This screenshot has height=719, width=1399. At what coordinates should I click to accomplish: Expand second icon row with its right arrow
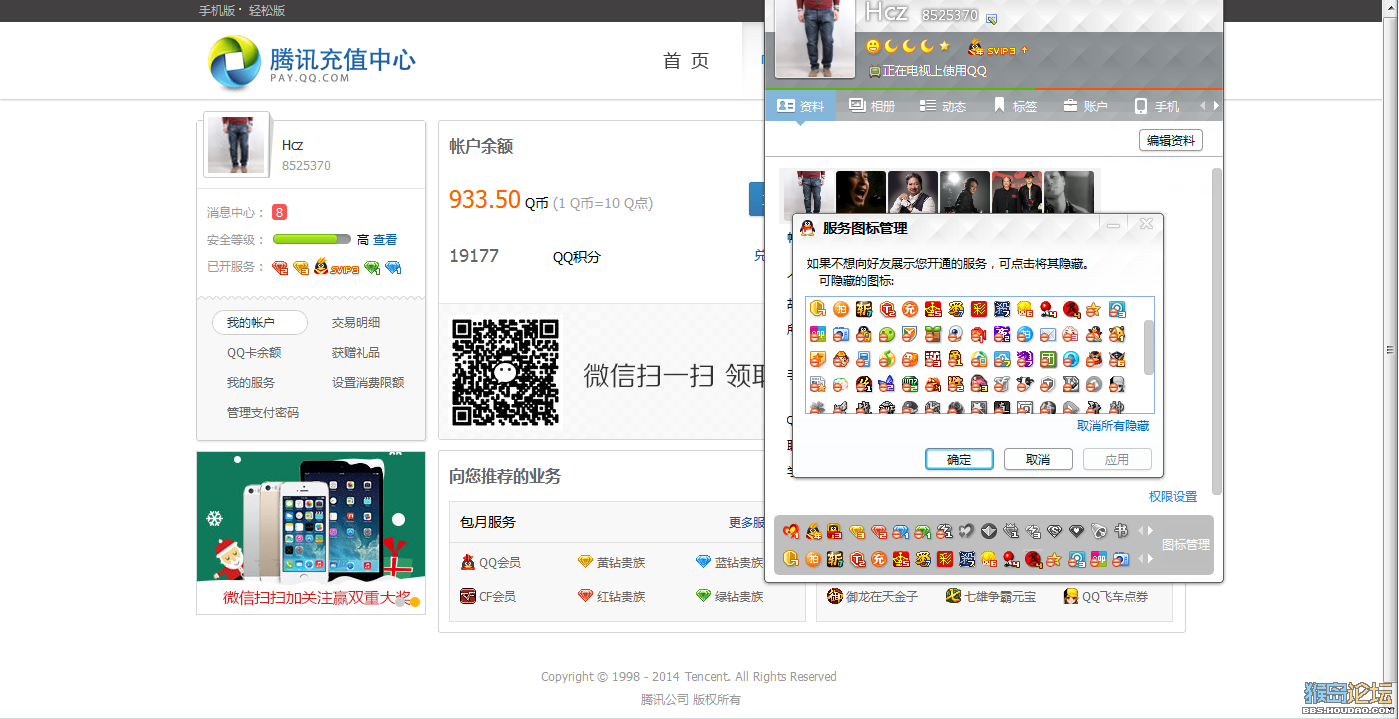pyautogui.click(x=1150, y=559)
